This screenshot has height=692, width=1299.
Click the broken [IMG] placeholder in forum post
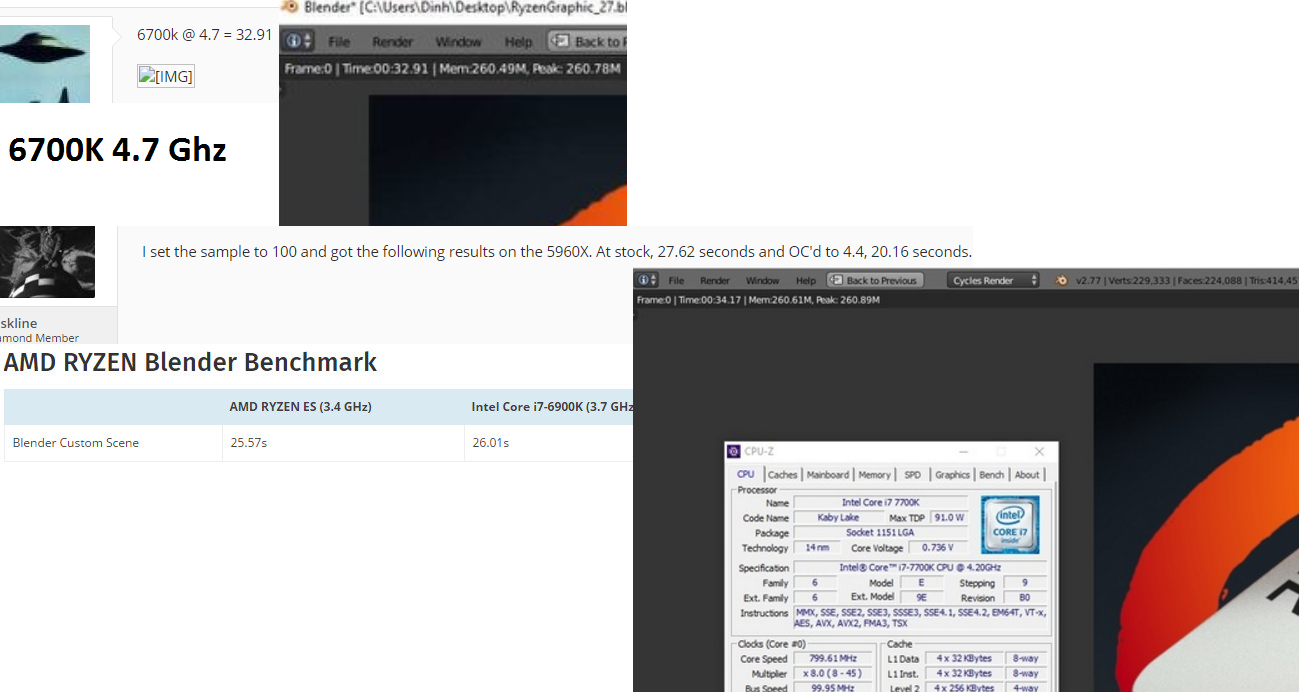click(x=166, y=76)
